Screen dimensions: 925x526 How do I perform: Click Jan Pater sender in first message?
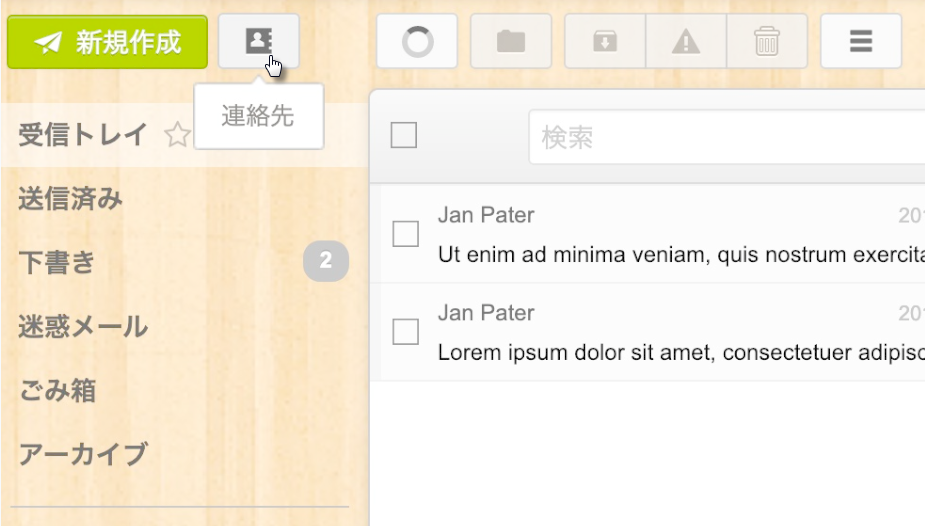pyautogui.click(x=486, y=215)
